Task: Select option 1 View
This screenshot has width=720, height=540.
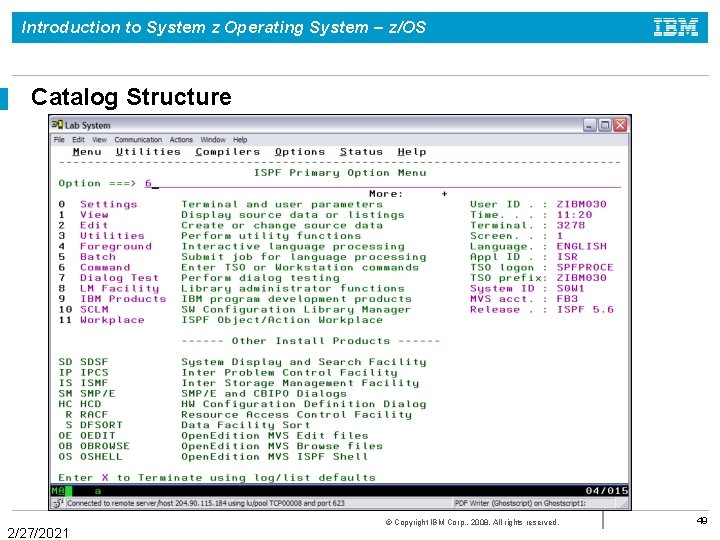Action: 84,215
